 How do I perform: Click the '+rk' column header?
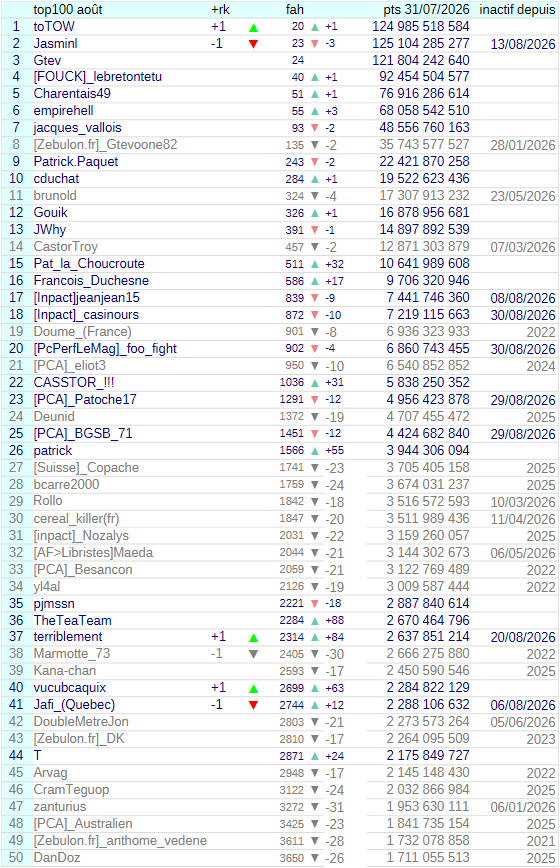[x=220, y=9]
